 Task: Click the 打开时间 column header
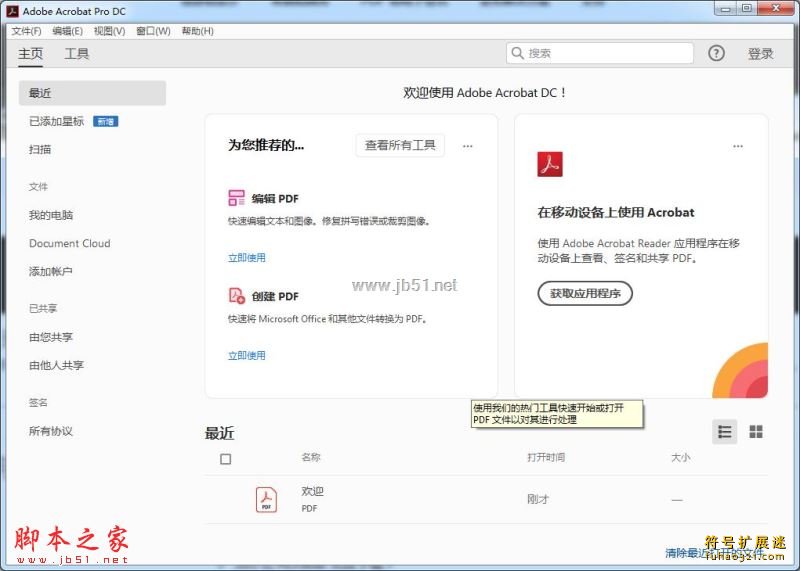(x=545, y=457)
